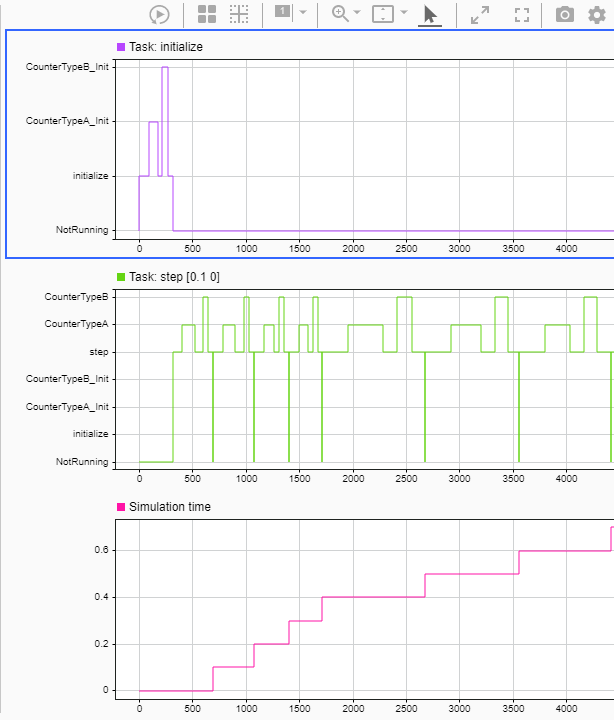Screen dimensions: 614x720
Task: Open the zoom mode dropdown arrow
Action: coord(357,12)
